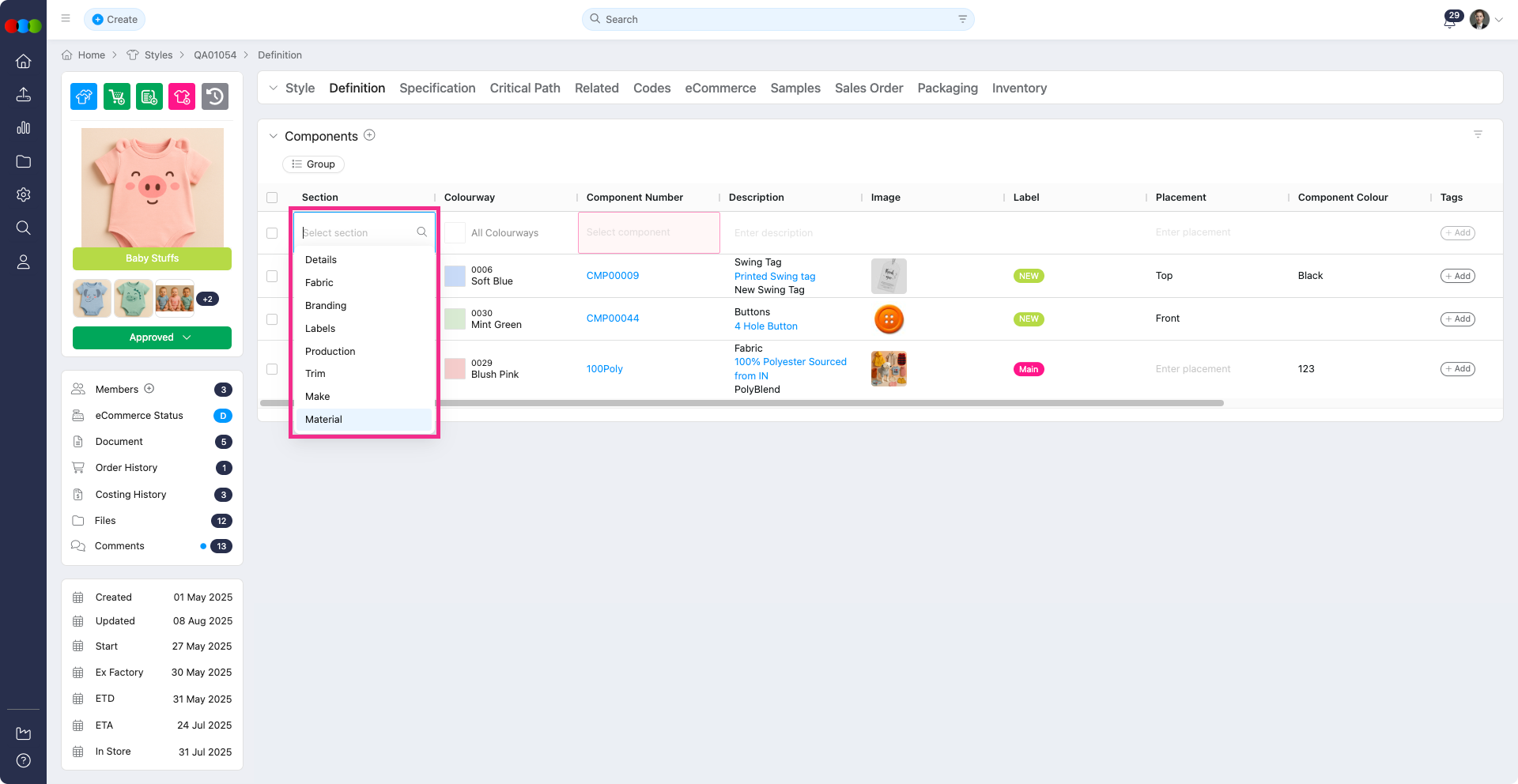The height and width of the screenshot is (784, 1518).
Task: Open the Critical Path tab
Action: (525, 89)
